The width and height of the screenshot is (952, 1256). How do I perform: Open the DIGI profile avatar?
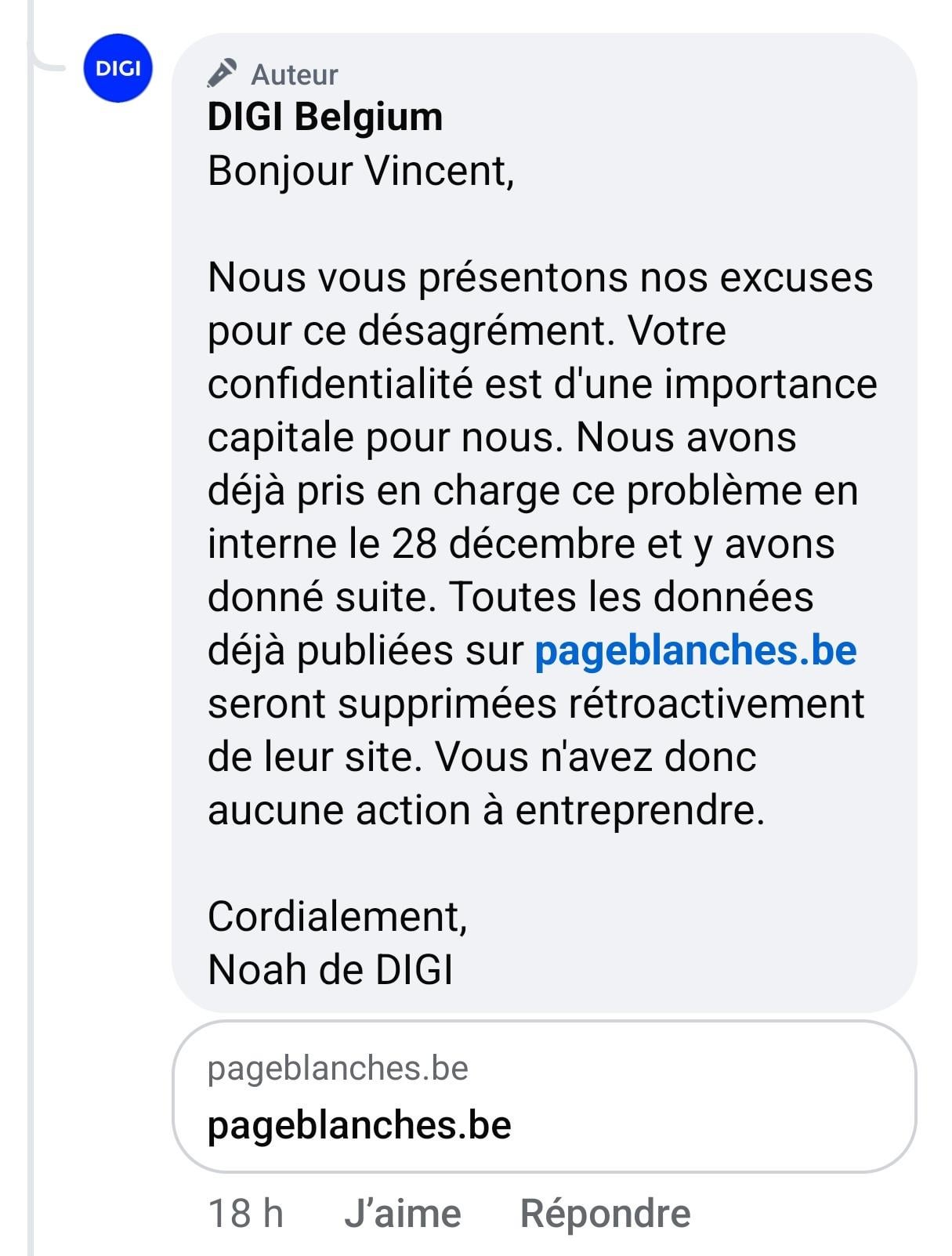point(118,68)
